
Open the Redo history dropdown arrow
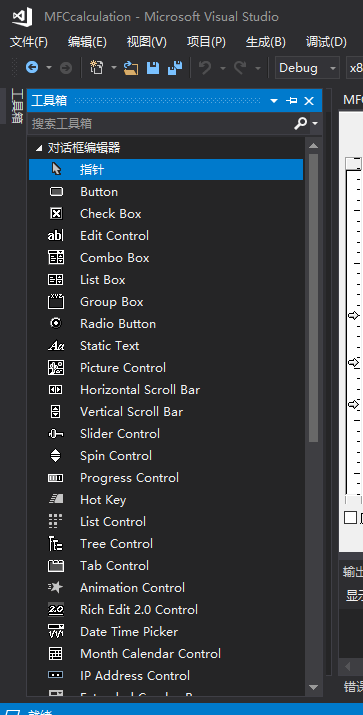point(258,68)
